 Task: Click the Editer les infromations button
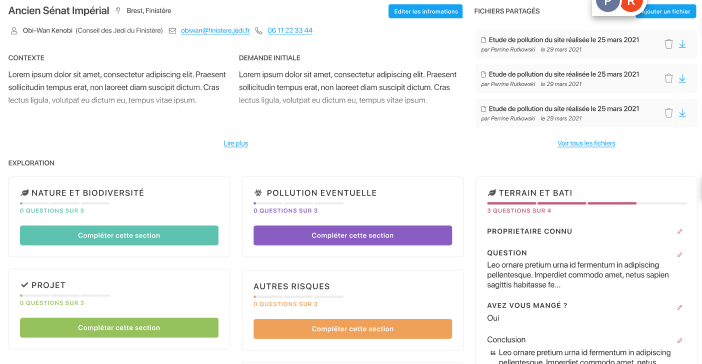[425, 11]
